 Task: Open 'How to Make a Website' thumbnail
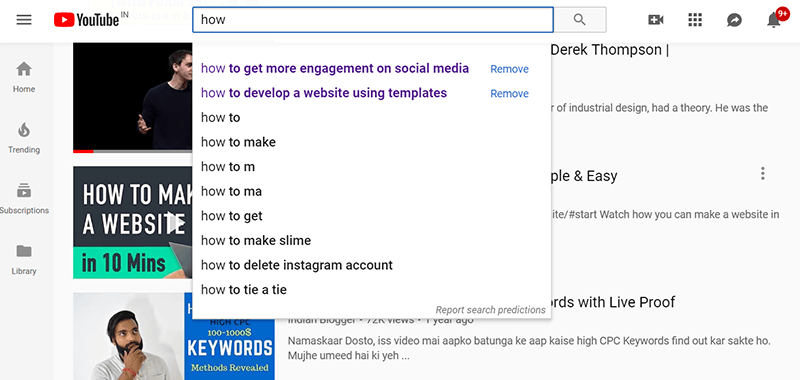[x=133, y=222]
